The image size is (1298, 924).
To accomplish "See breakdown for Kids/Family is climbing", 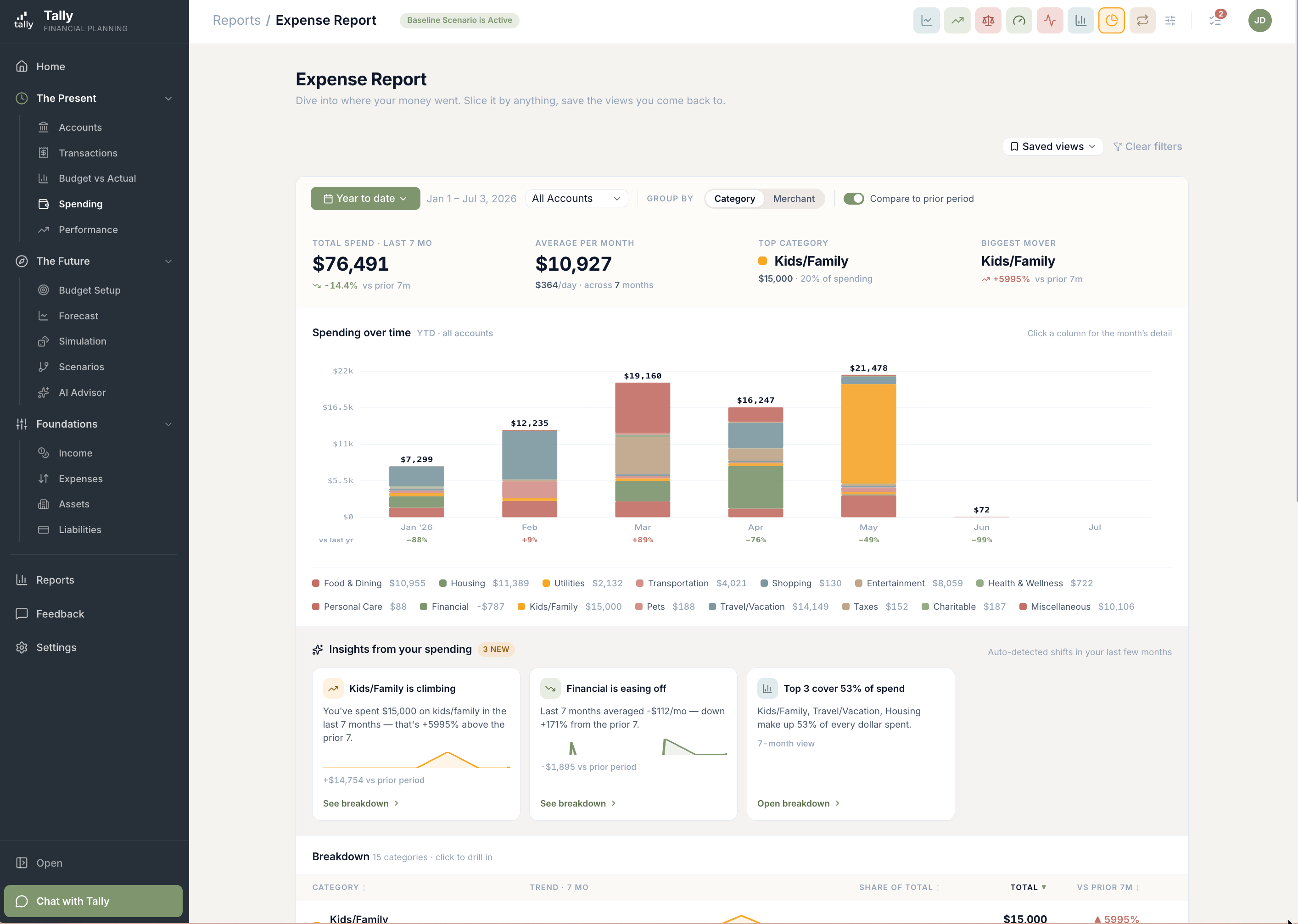I will tap(361, 803).
